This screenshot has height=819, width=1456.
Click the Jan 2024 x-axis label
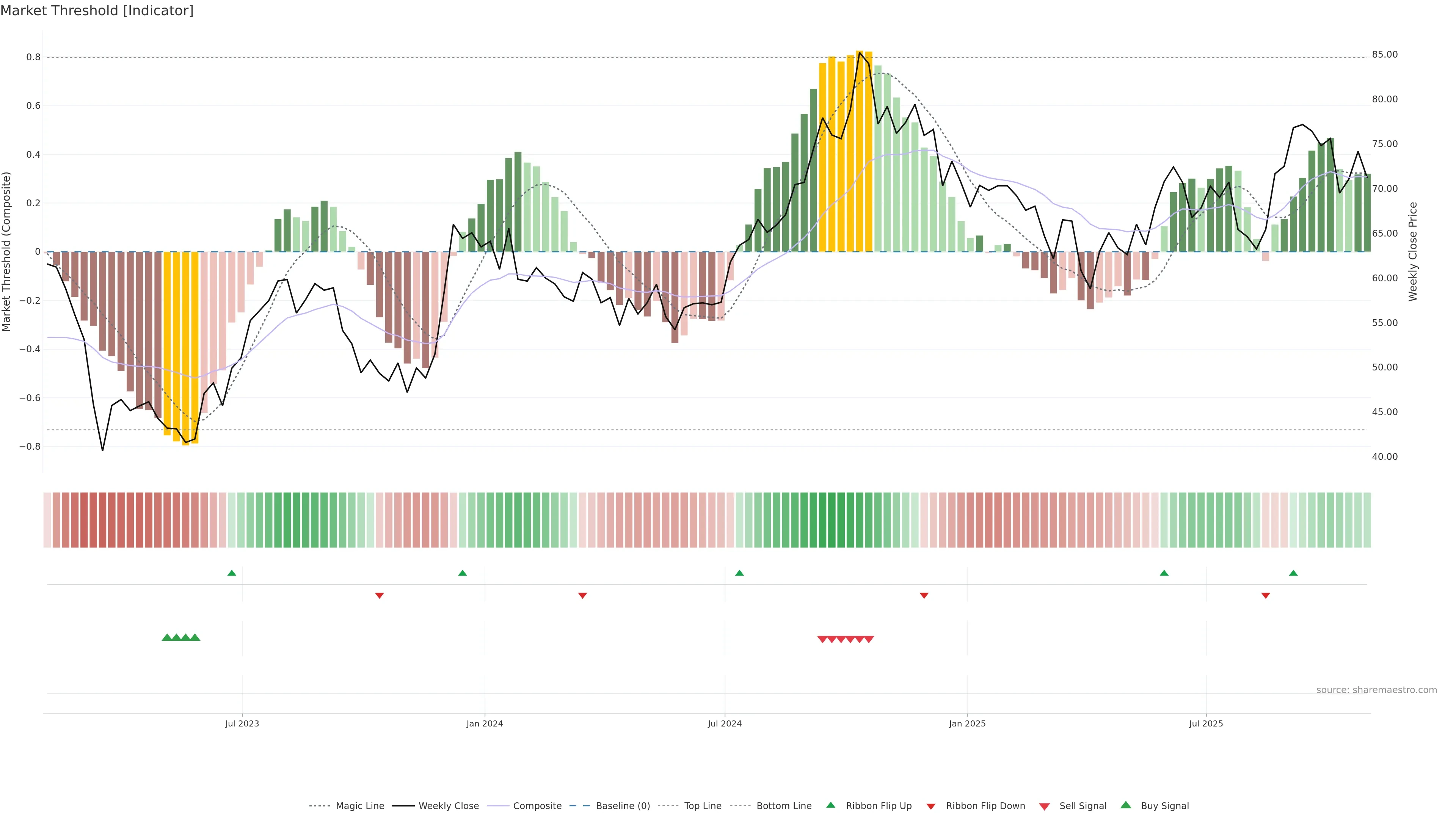coord(485,723)
